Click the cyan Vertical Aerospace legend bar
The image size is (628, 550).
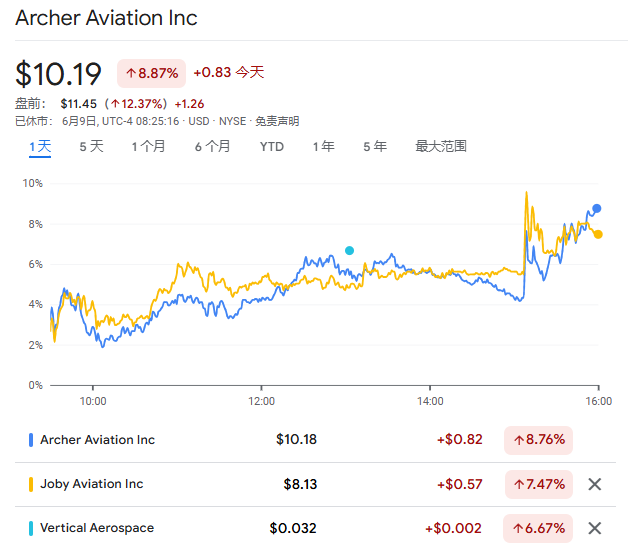(x=31, y=528)
